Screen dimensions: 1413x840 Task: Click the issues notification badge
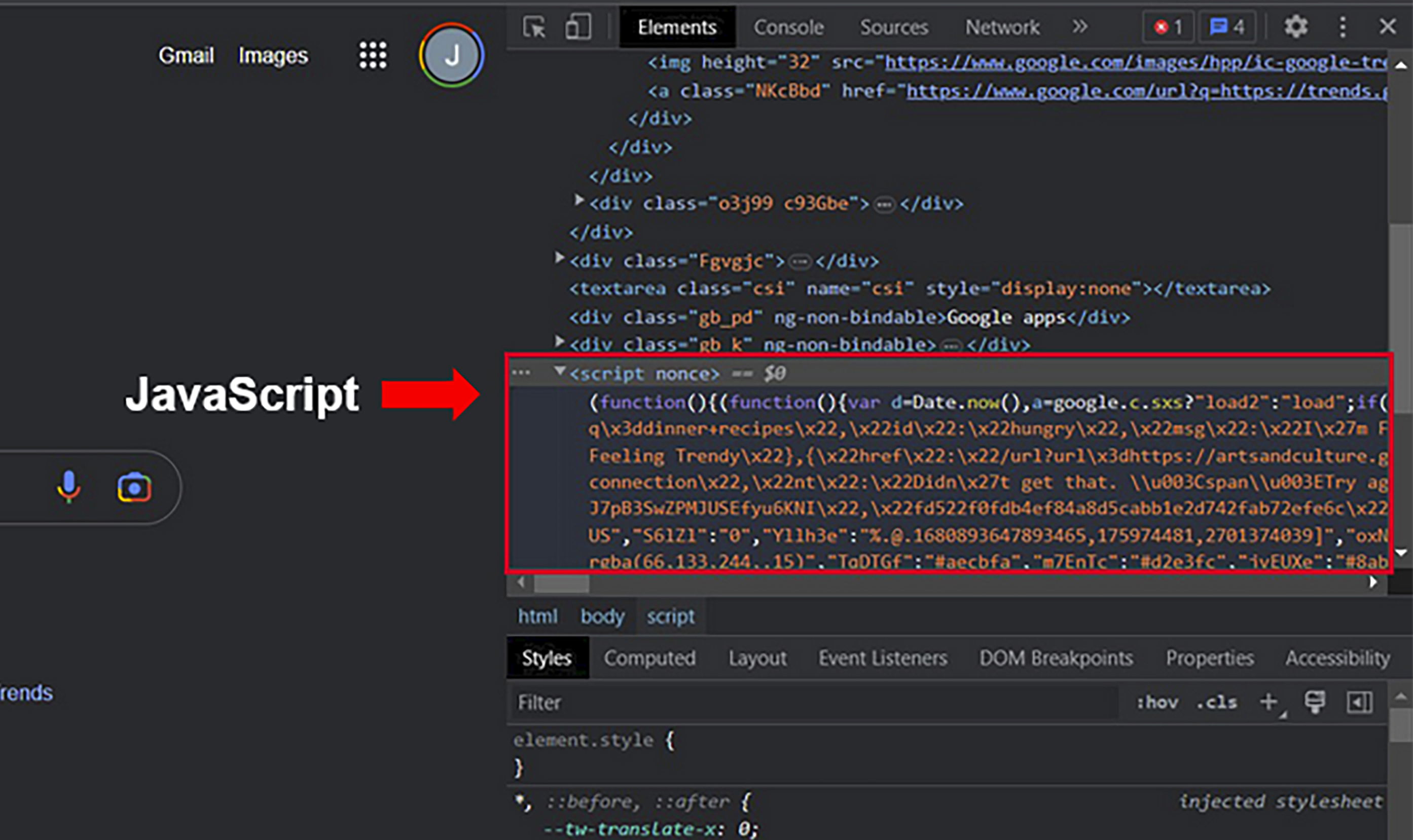tap(1227, 26)
